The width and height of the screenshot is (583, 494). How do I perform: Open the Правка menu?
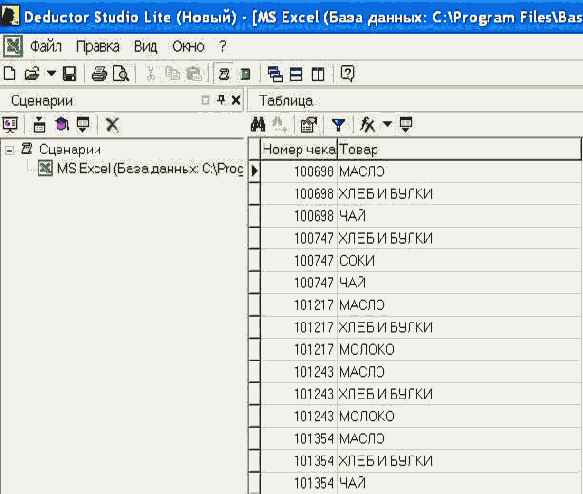click(98, 47)
